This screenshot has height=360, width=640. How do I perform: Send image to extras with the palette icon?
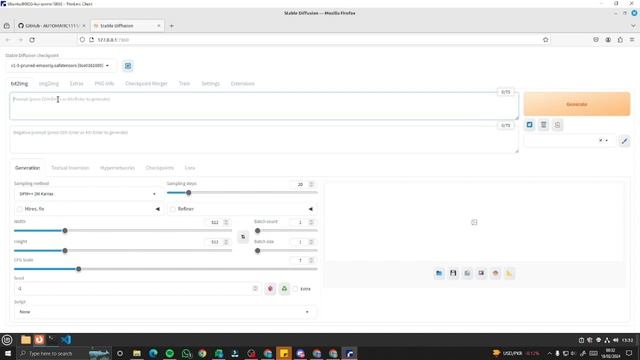[496, 273]
